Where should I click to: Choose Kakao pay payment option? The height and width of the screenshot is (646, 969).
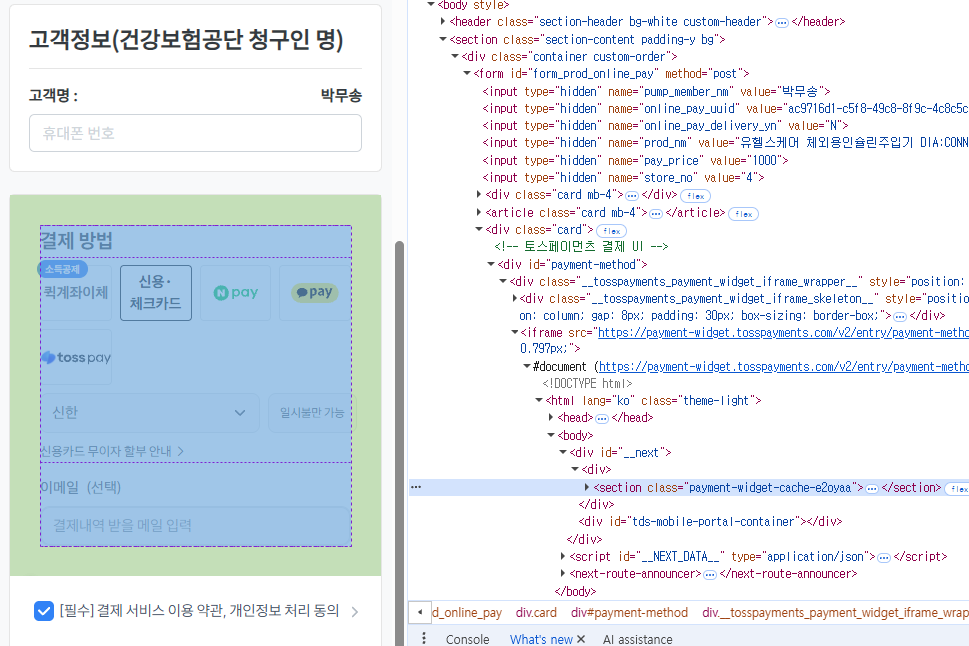pos(315,293)
